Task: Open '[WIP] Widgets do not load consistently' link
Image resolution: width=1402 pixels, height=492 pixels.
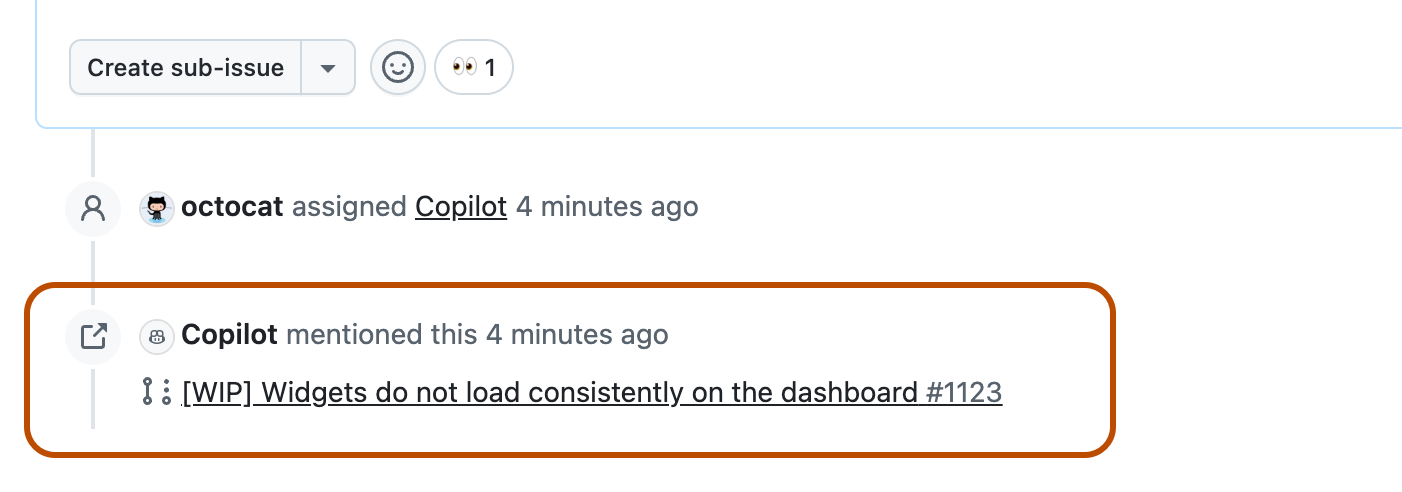Action: [x=549, y=393]
